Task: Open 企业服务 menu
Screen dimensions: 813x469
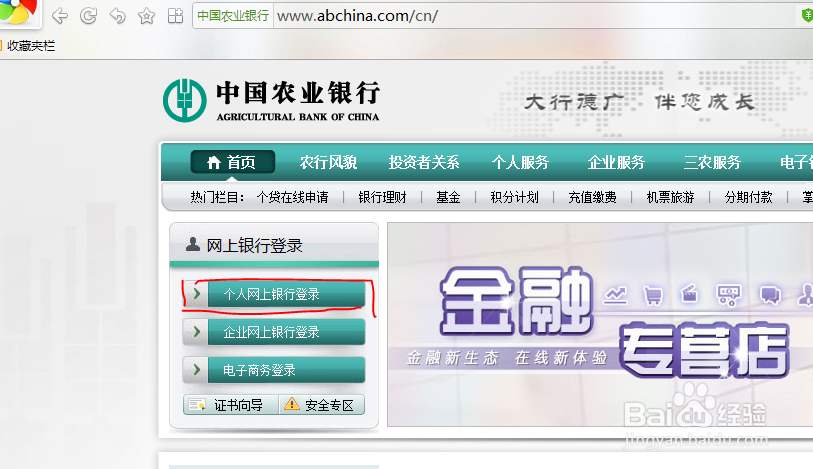Action: tap(616, 162)
